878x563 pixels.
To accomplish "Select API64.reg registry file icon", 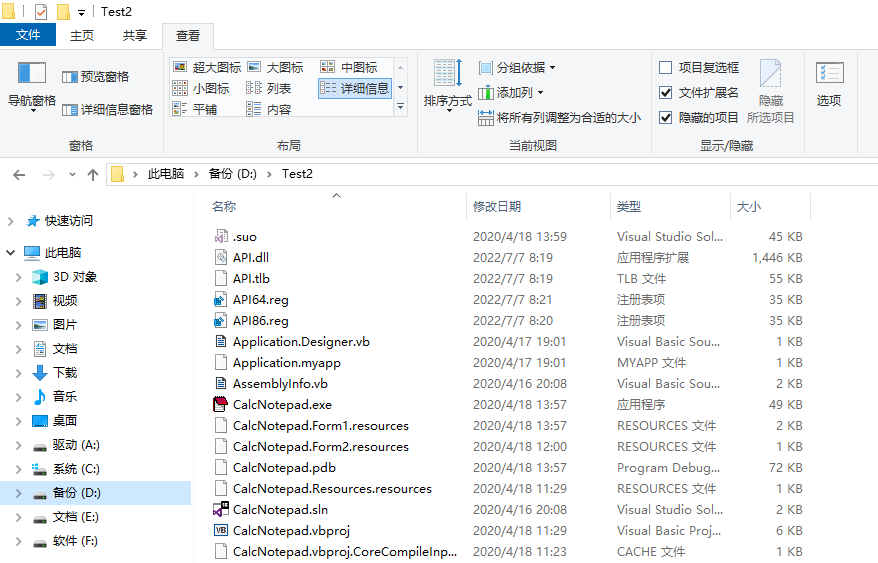I will tap(221, 300).
